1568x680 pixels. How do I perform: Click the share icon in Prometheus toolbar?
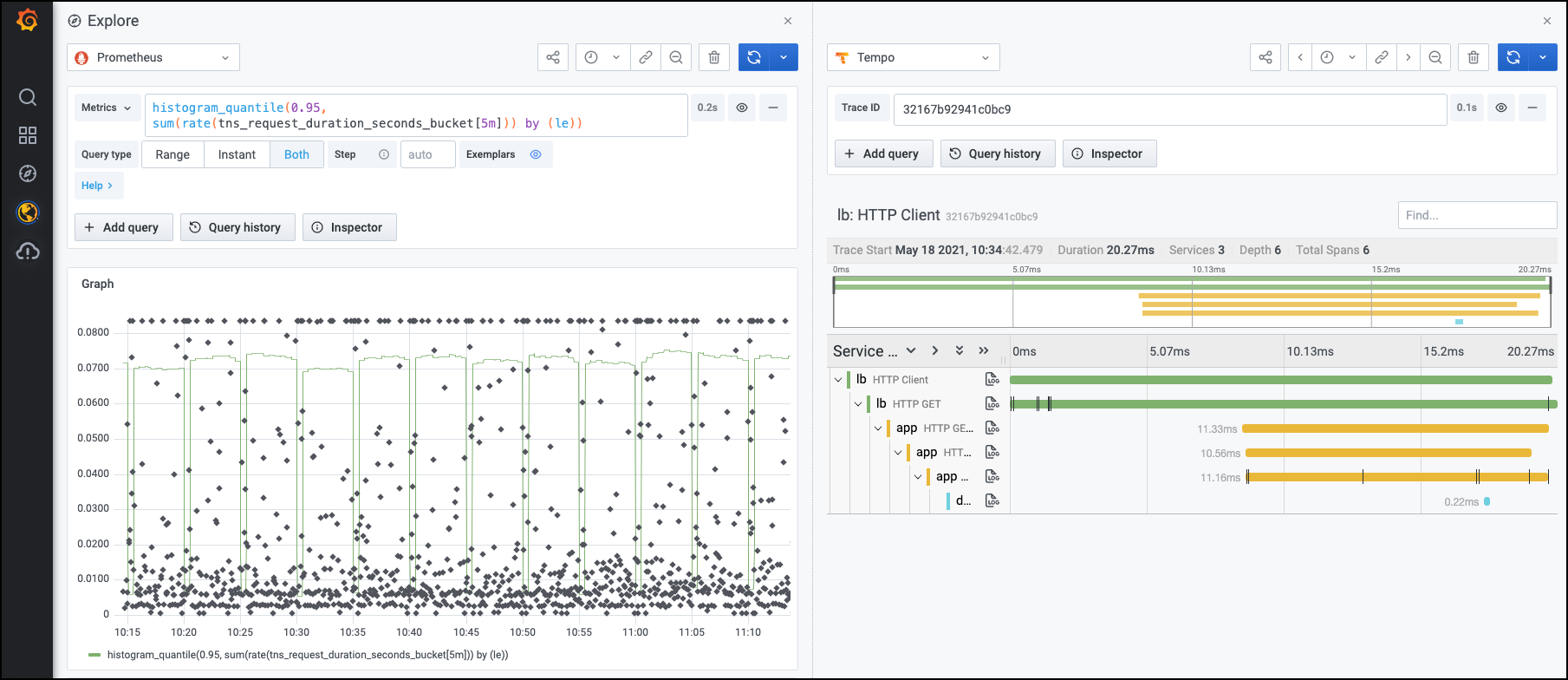(553, 57)
